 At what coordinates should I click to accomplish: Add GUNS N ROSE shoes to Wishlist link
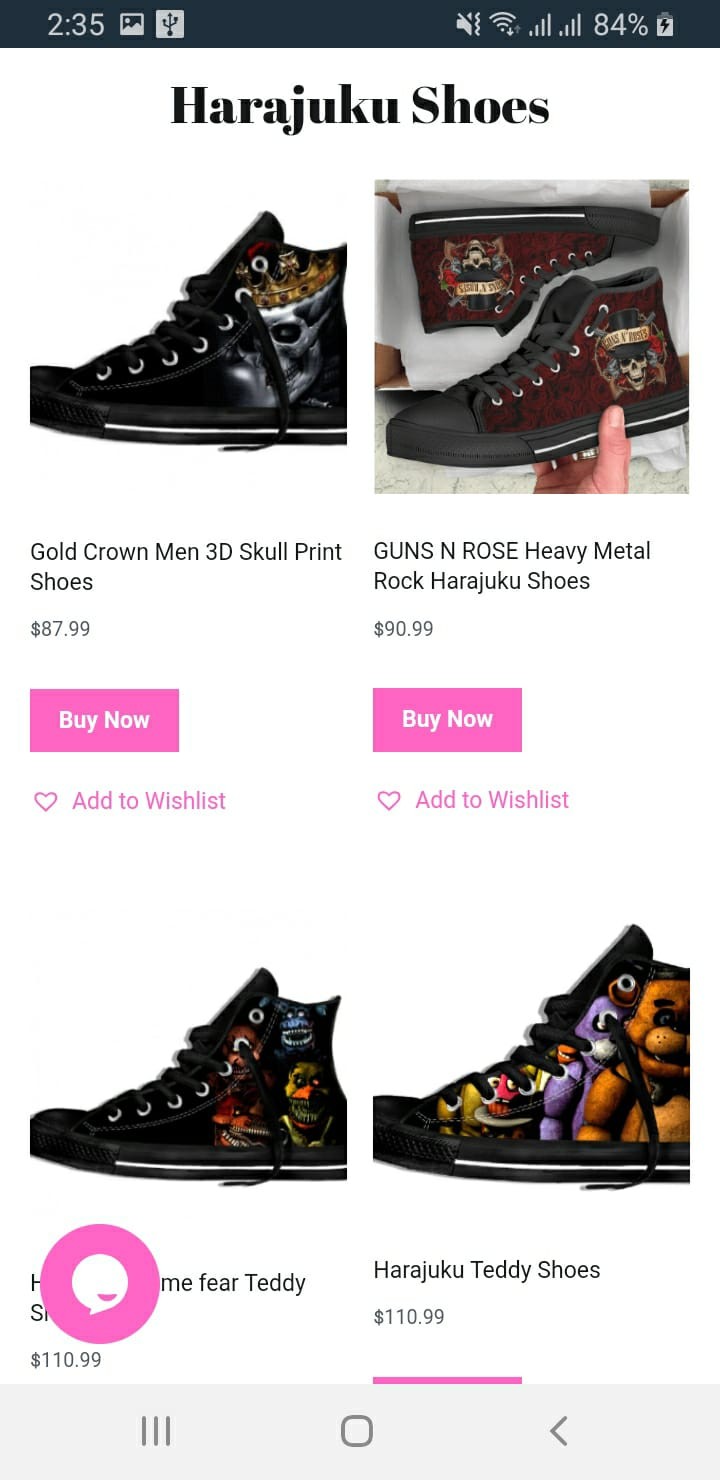pyautogui.click(x=492, y=800)
